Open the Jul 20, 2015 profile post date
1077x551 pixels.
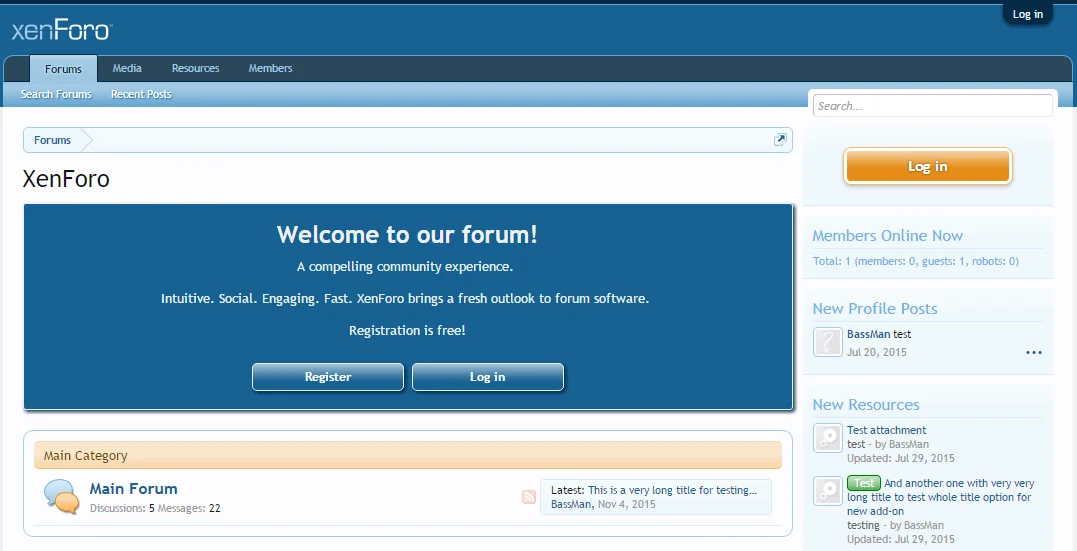coord(876,352)
